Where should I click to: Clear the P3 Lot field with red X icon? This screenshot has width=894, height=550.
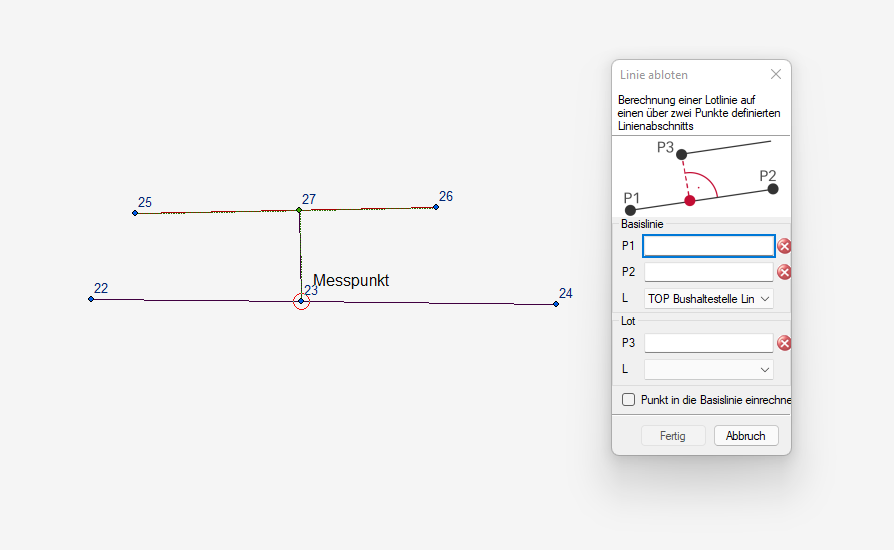click(784, 344)
